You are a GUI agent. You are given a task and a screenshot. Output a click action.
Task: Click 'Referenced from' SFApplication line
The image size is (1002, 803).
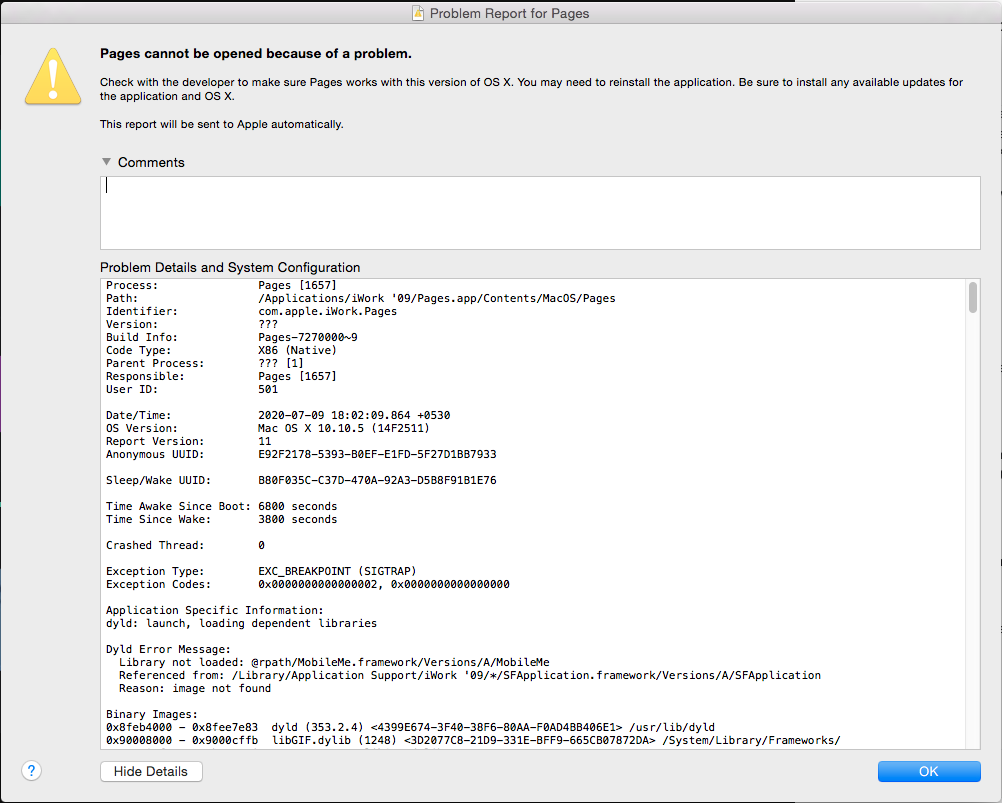(x=470, y=675)
